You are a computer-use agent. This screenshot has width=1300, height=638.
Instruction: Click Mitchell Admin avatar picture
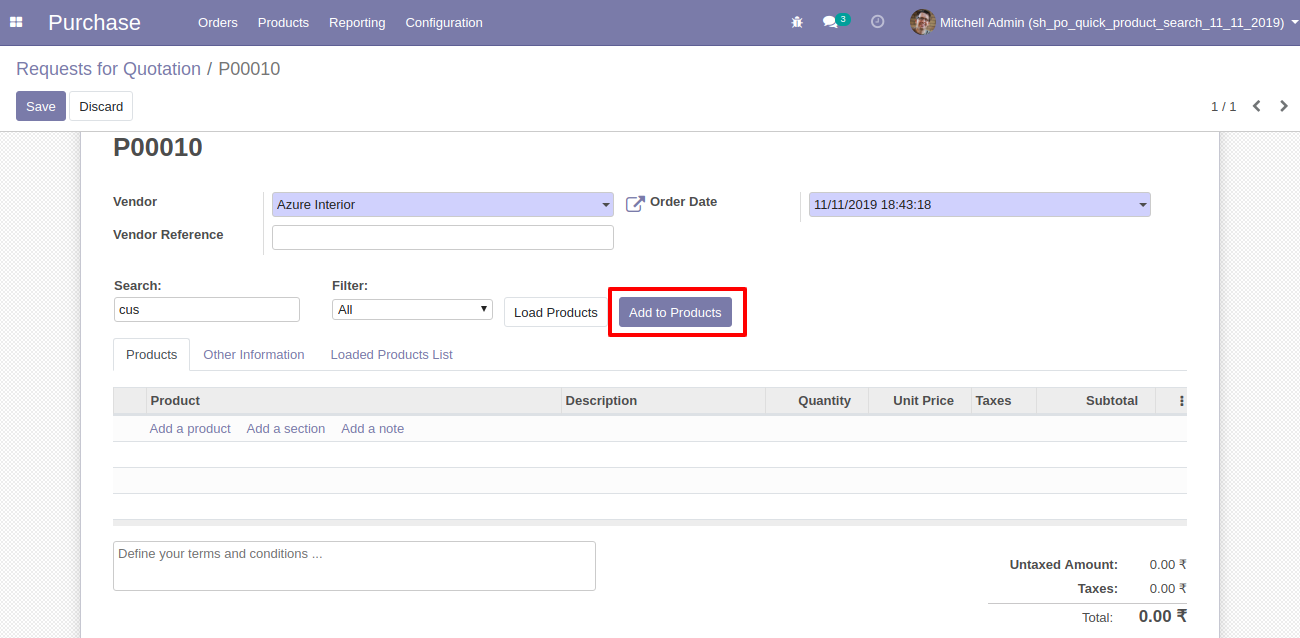922,22
